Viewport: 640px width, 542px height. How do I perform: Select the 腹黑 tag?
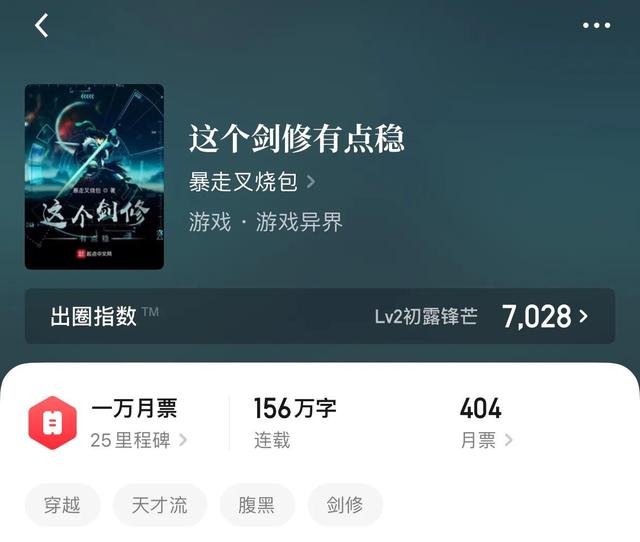257,505
